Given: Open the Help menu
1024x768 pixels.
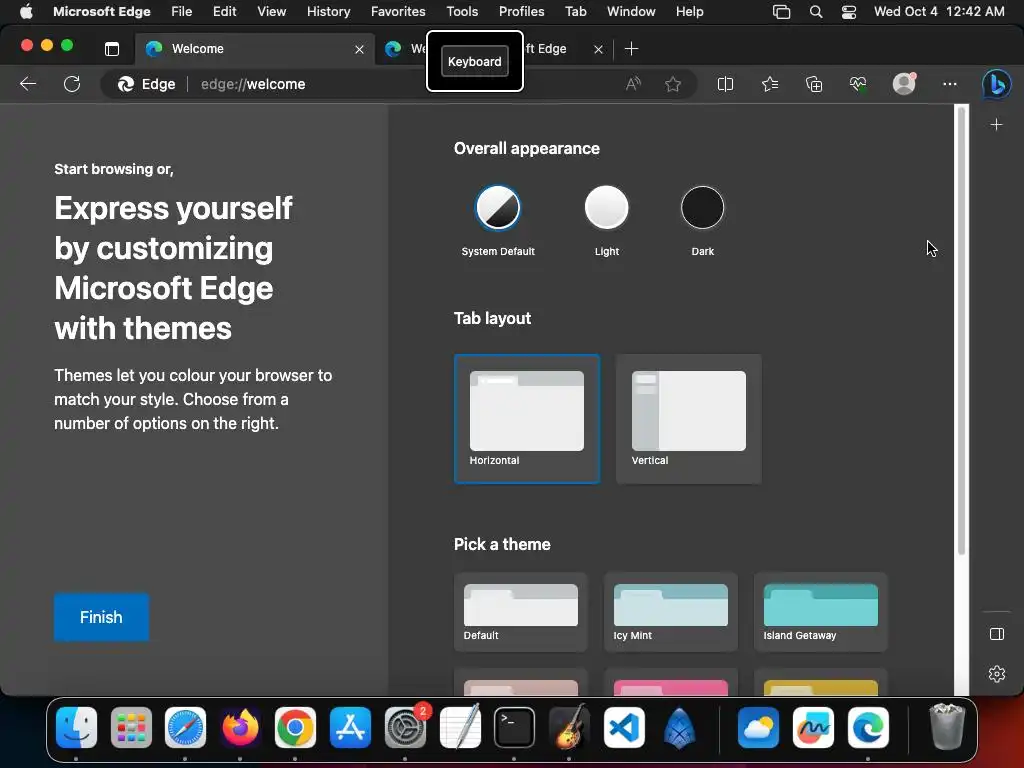Looking at the screenshot, I should coord(690,12).
